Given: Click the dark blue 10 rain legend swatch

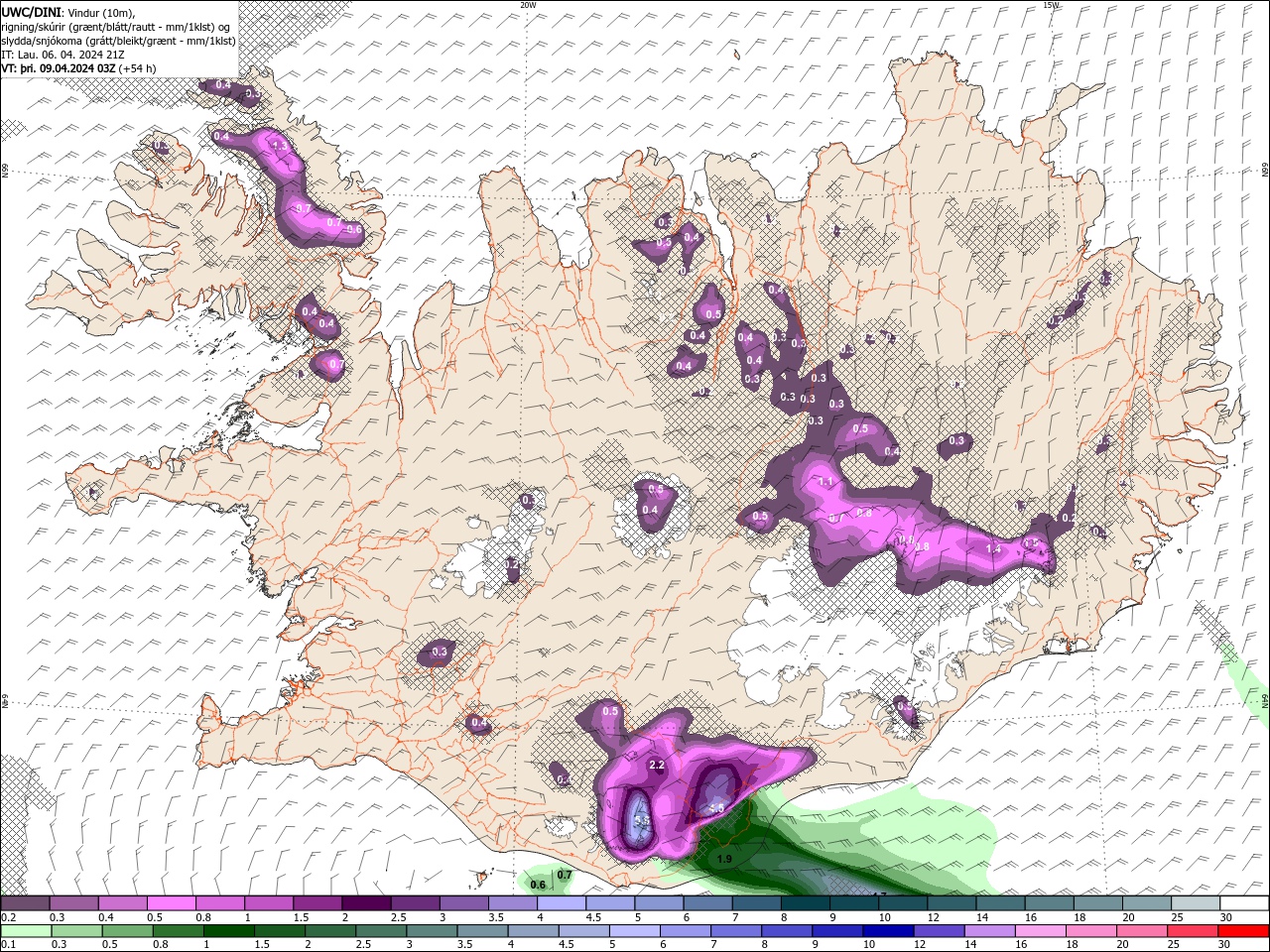Looking at the screenshot, I should (x=889, y=930).
